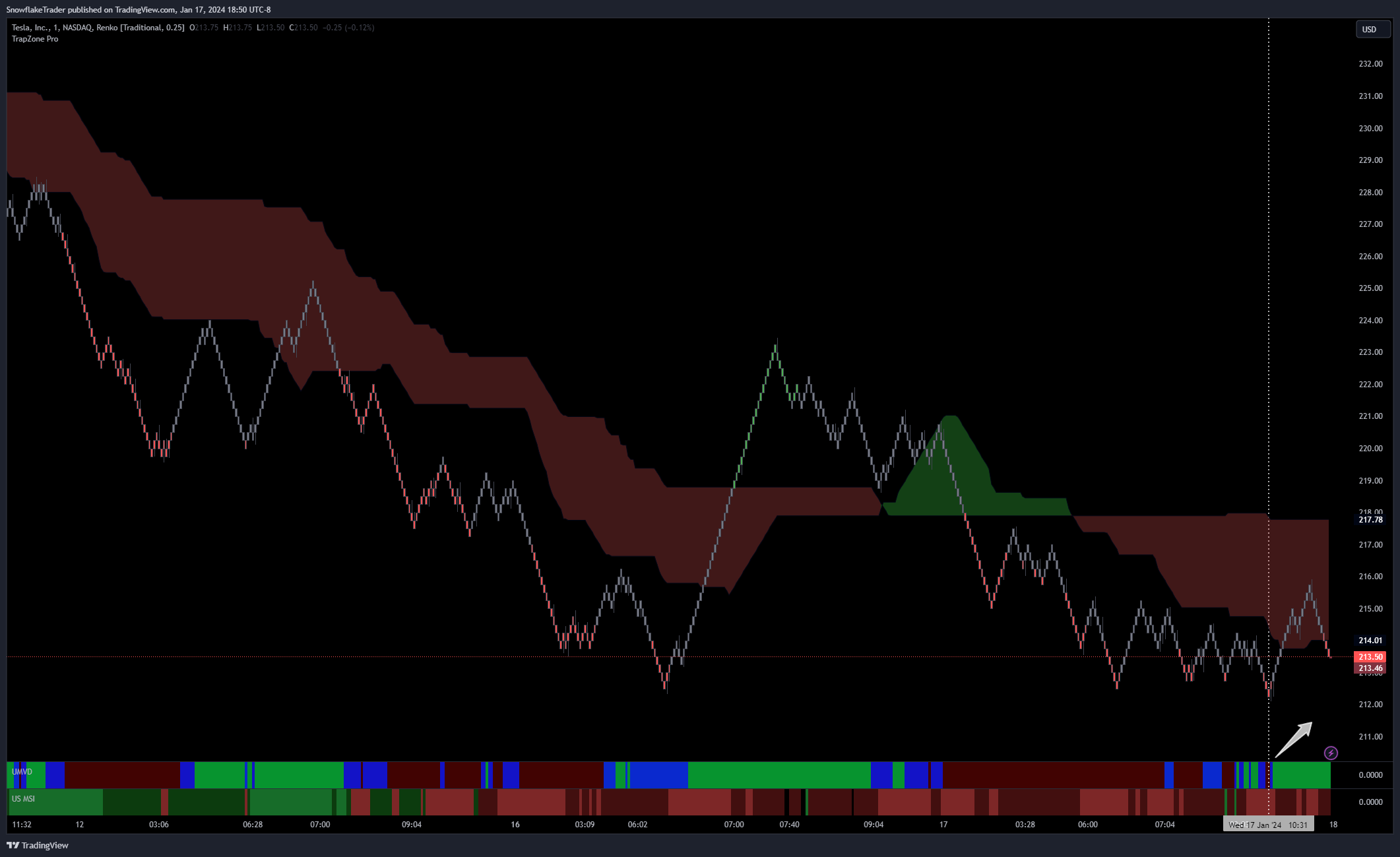Click the -0.25 (-0.12%) change value
Image resolution: width=1400 pixels, height=857 pixels.
tap(348, 28)
